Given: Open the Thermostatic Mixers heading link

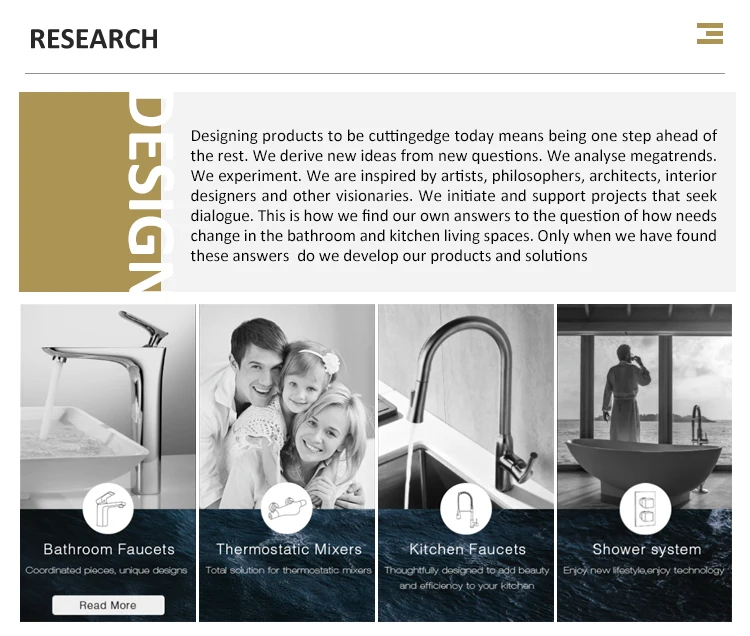Looking at the screenshot, I should coord(289,549).
